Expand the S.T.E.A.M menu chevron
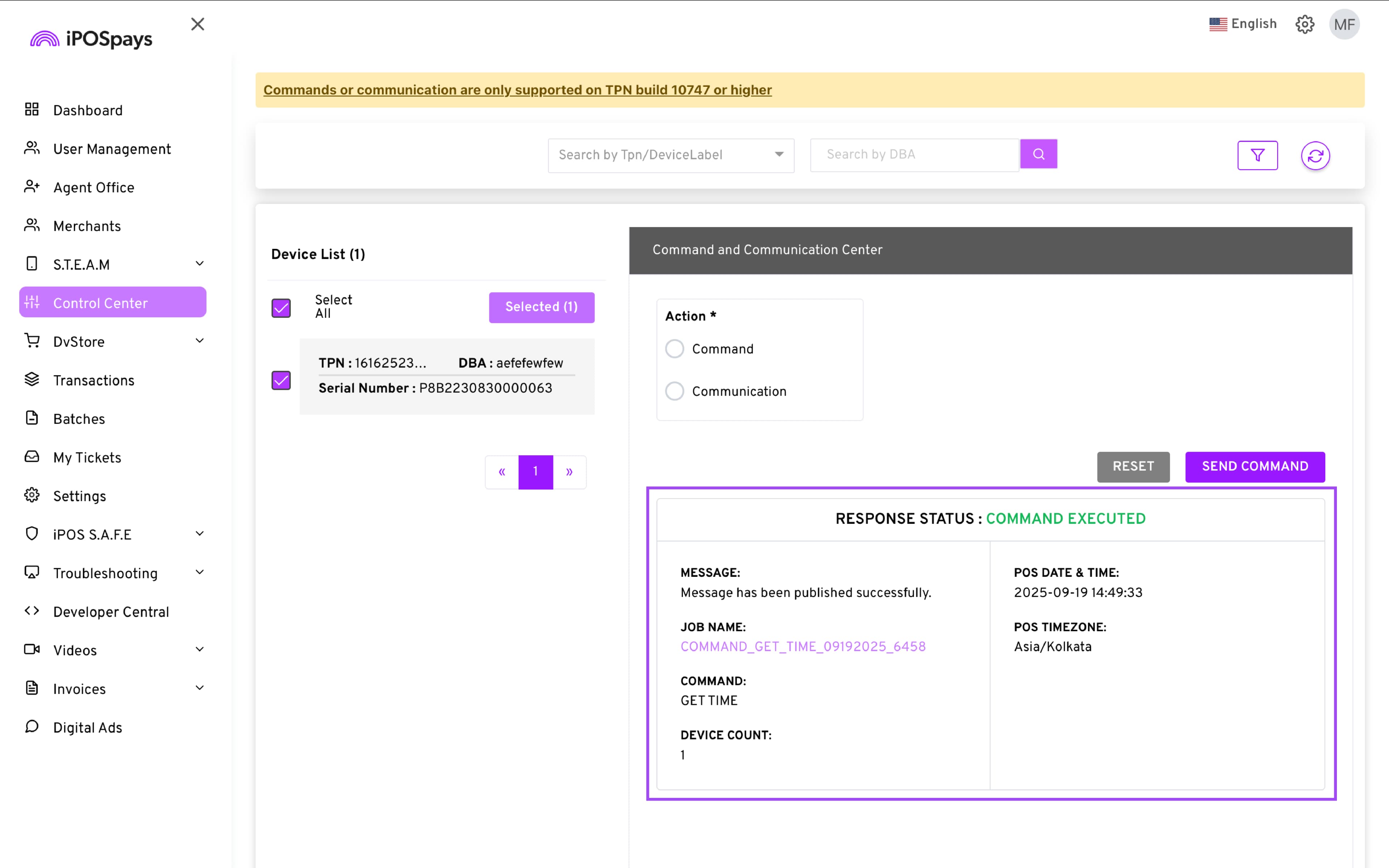This screenshot has width=1389, height=868. pyautogui.click(x=199, y=264)
